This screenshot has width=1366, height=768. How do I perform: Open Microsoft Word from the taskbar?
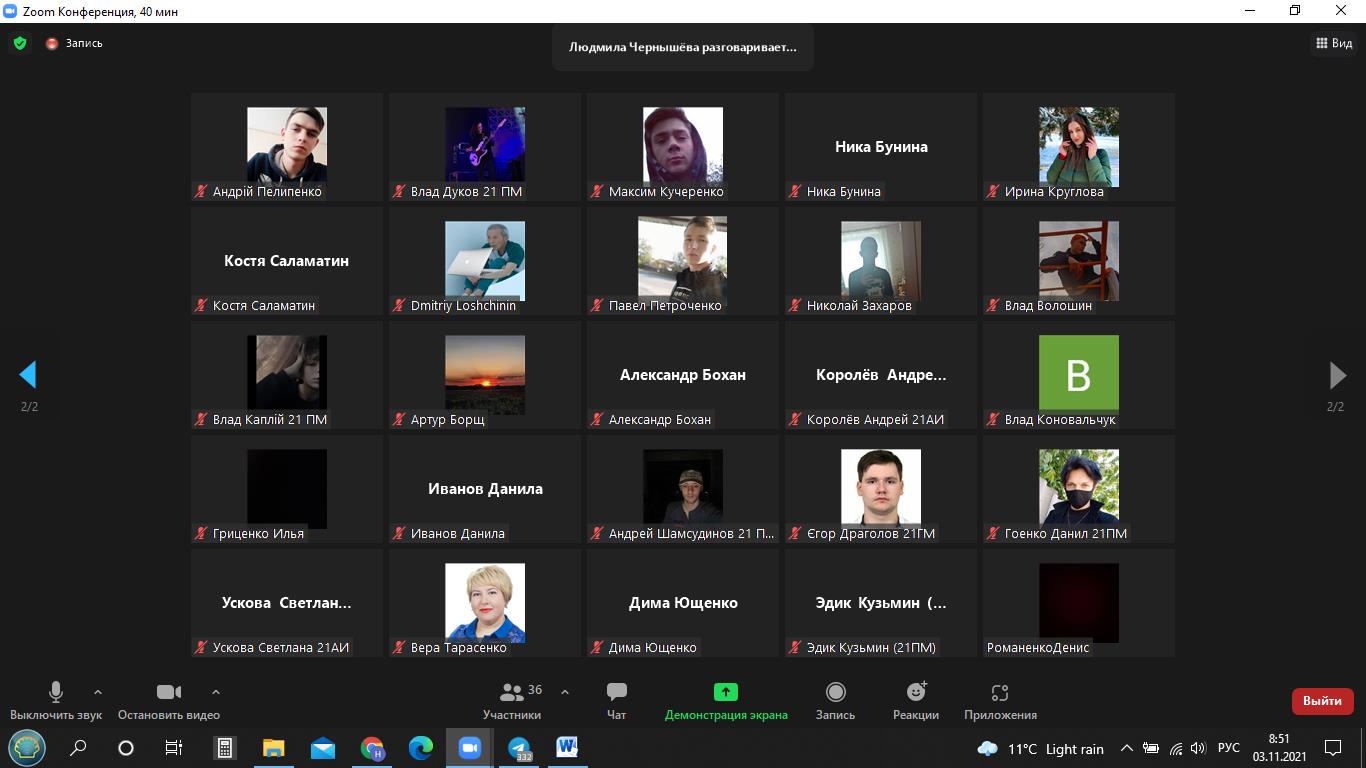pos(567,748)
